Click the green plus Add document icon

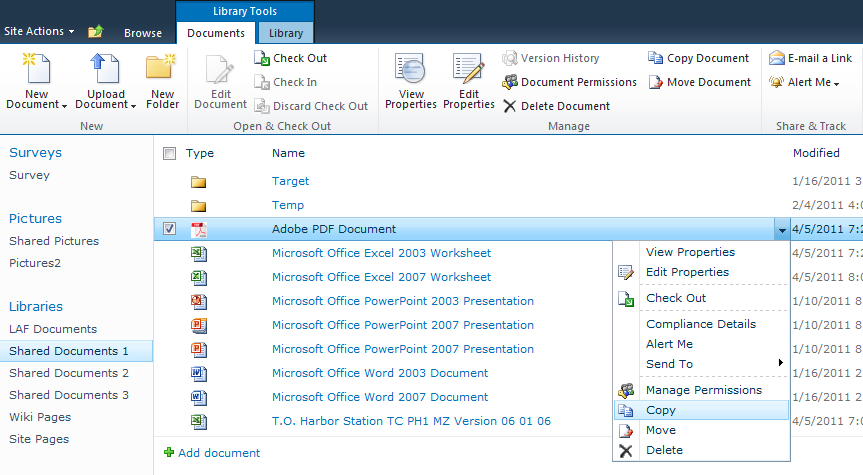point(169,452)
